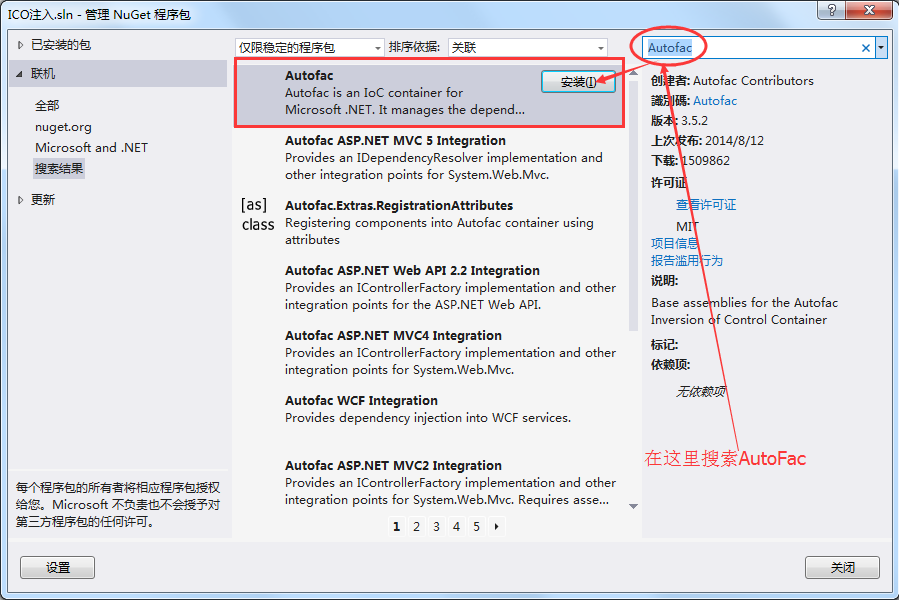
Task: Go to results page 5
Action: (476, 527)
